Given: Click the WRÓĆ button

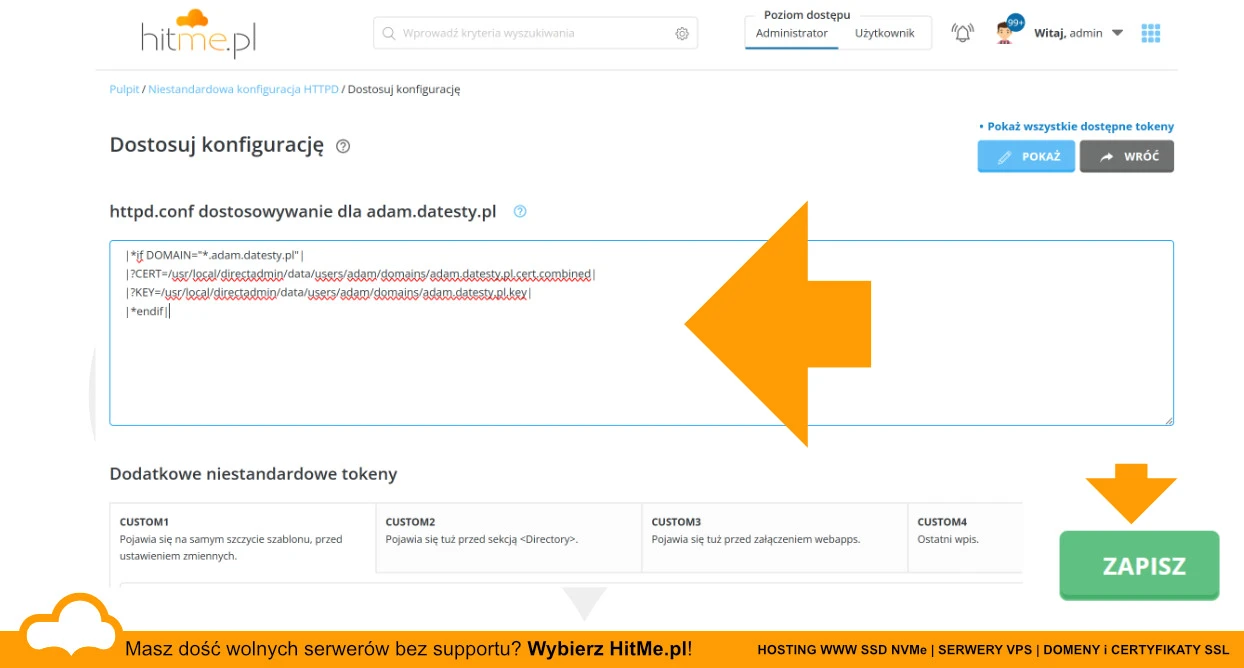Looking at the screenshot, I should 1127,156.
